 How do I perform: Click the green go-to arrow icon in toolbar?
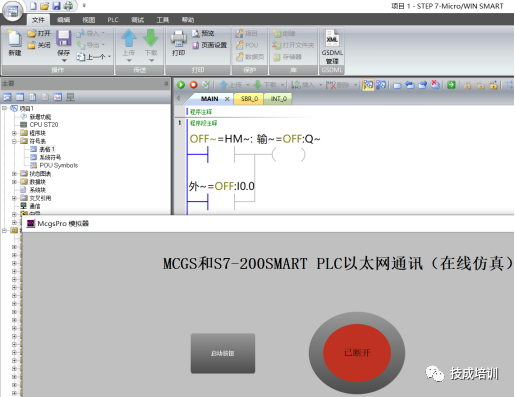pyautogui.click(x=451, y=85)
